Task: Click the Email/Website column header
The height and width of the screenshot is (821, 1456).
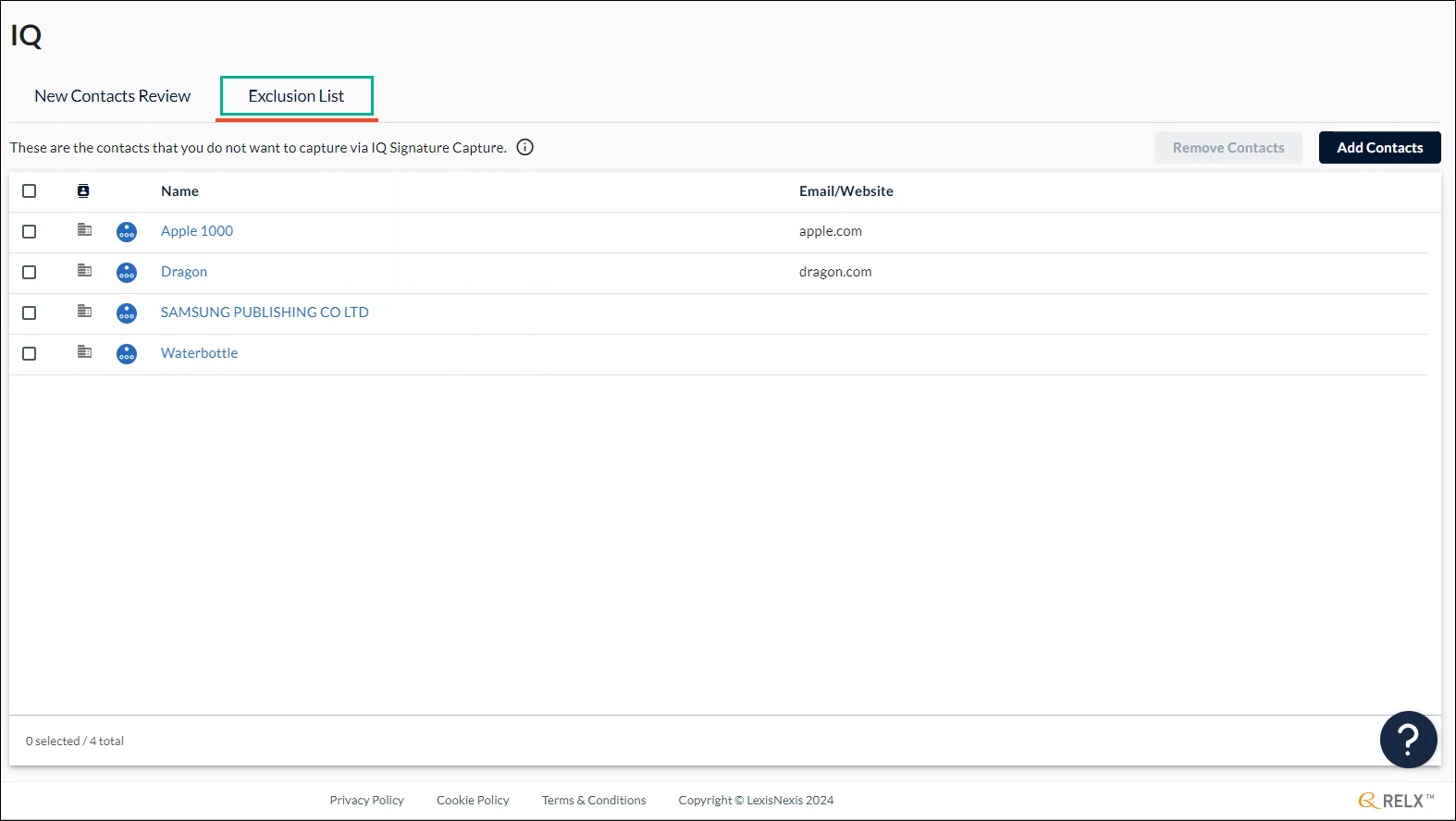Action: 846,191
